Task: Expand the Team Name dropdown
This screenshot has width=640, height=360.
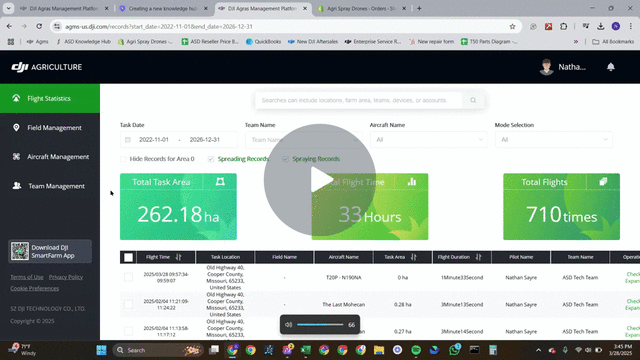Action: point(304,140)
